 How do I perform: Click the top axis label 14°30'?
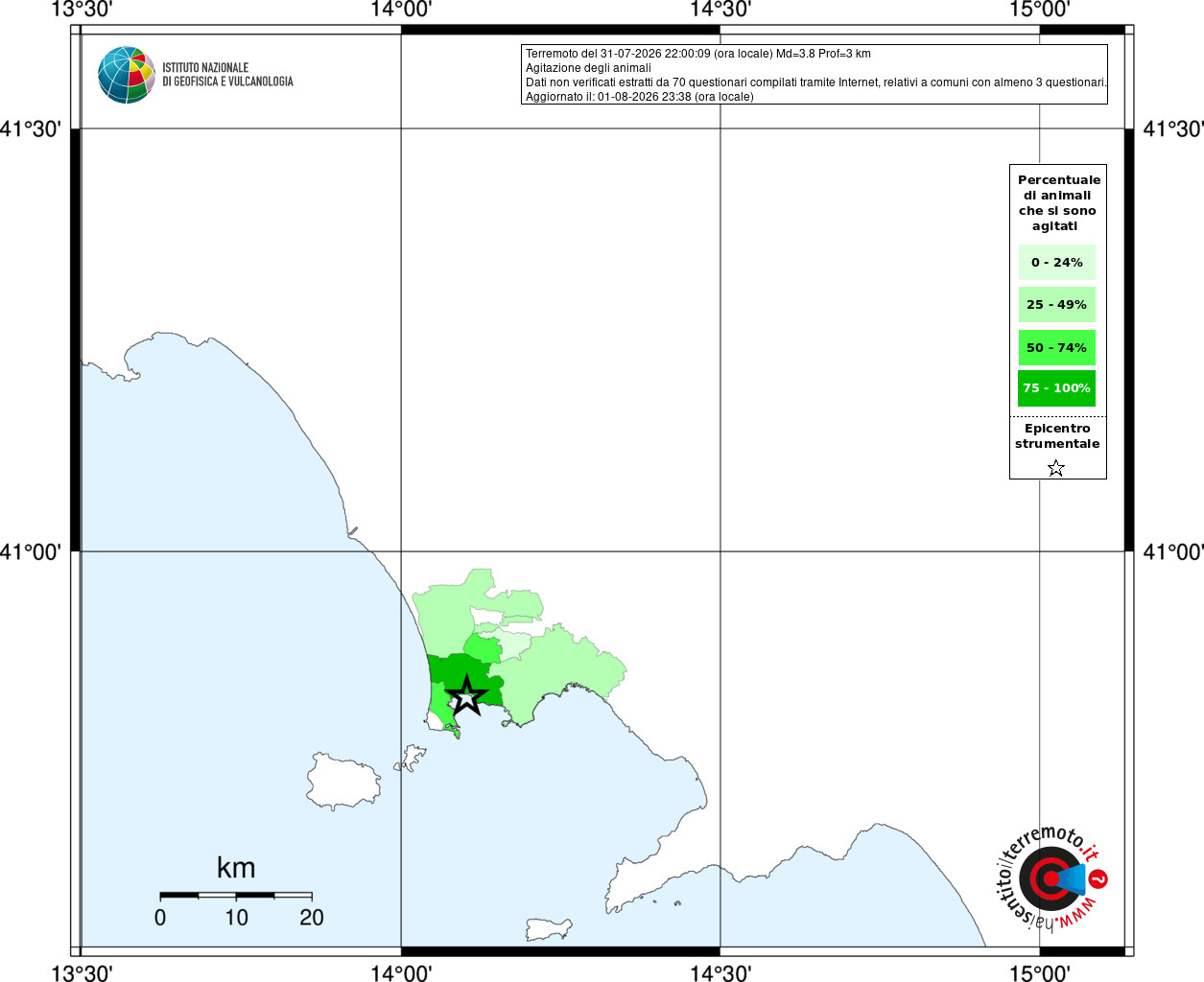(720, 10)
